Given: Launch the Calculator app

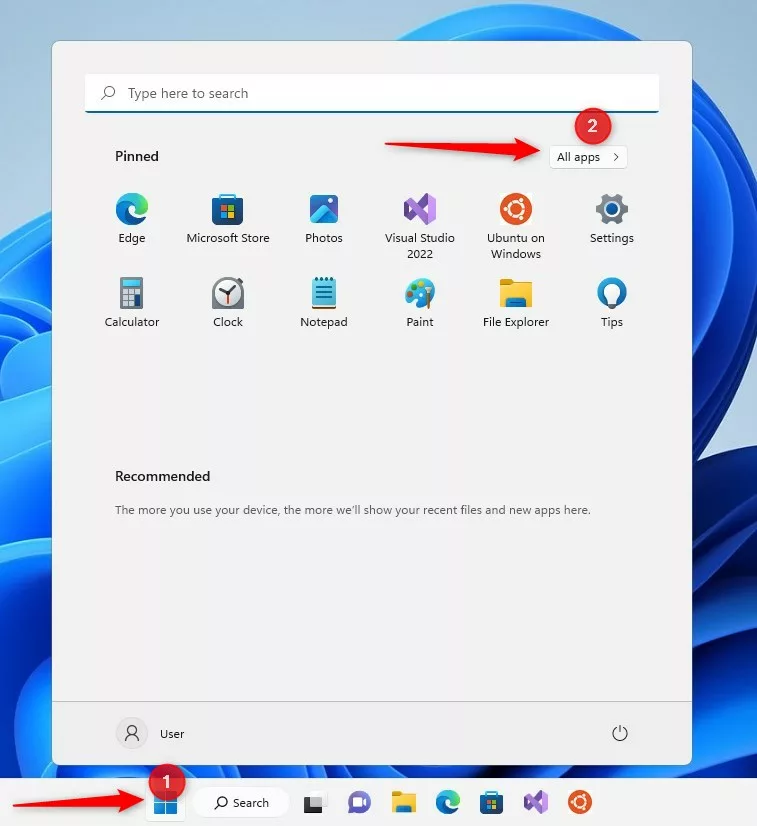Looking at the screenshot, I should point(132,302).
